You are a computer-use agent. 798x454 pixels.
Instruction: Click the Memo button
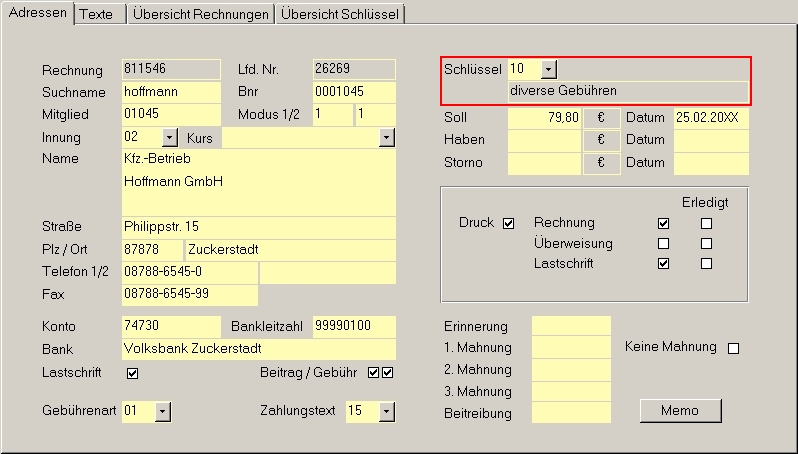(x=680, y=410)
